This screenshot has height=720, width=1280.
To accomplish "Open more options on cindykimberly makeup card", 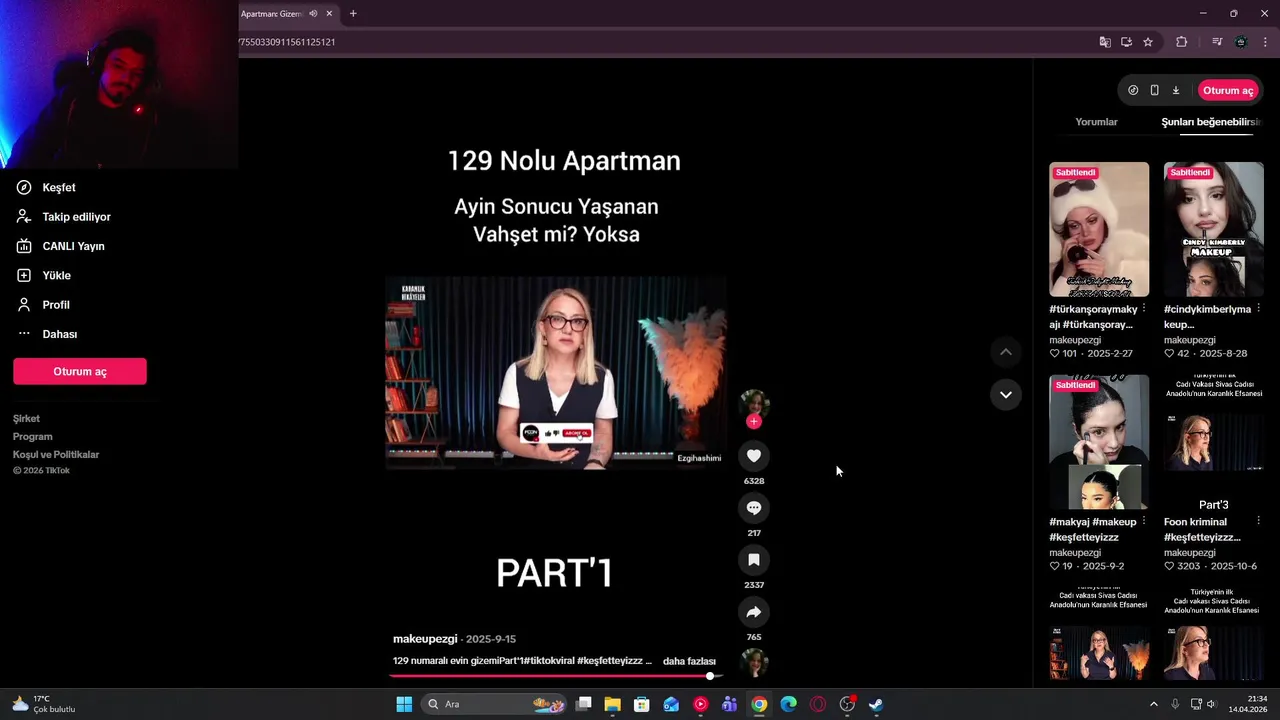I will 1259,309.
